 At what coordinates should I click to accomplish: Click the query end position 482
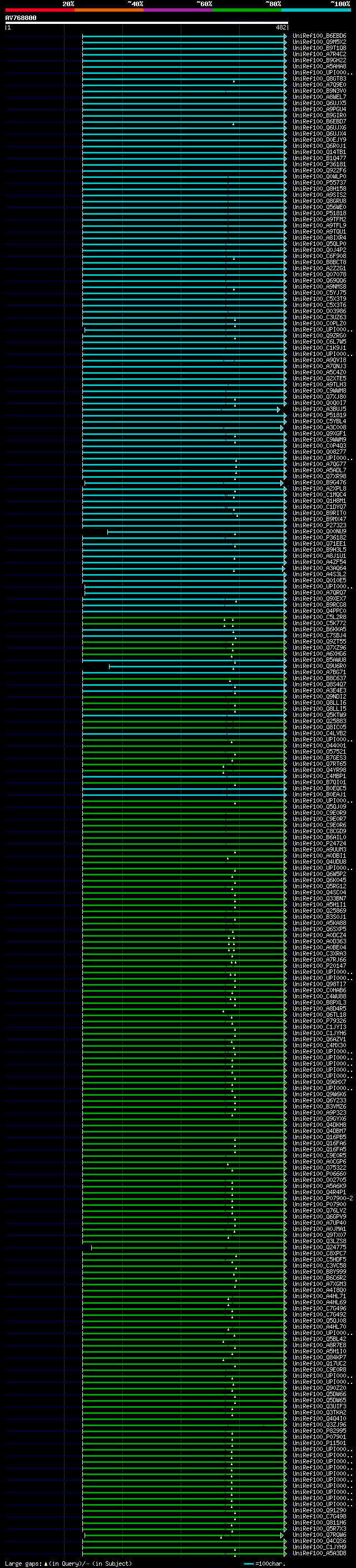pyautogui.click(x=281, y=27)
